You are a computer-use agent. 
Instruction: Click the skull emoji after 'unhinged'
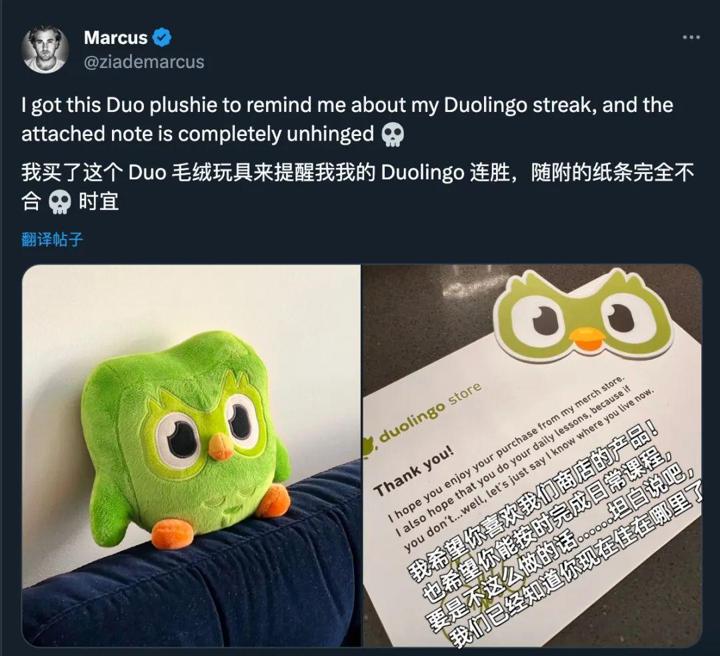click(x=393, y=135)
